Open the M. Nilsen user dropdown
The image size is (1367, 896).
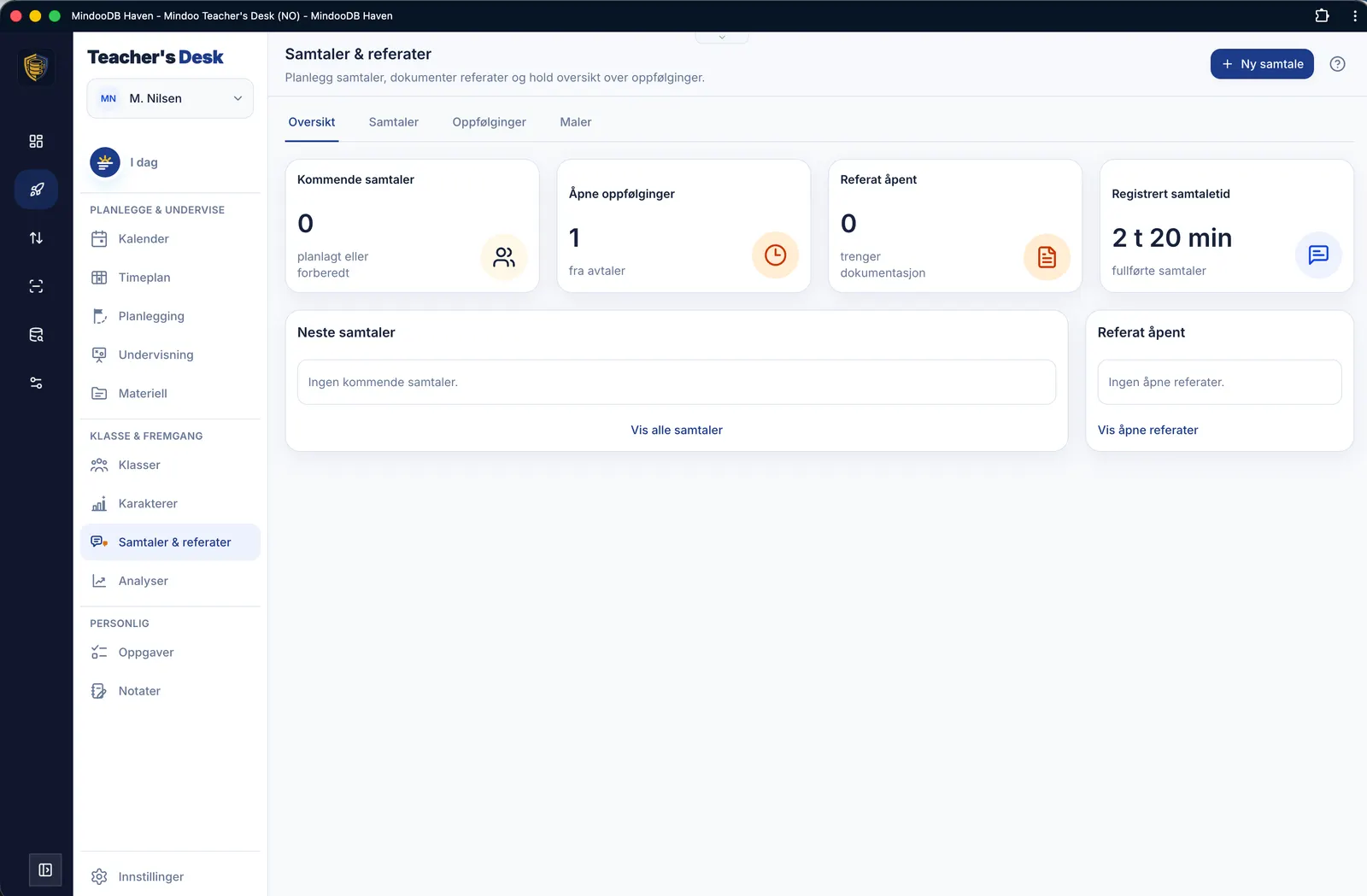[170, 98]
